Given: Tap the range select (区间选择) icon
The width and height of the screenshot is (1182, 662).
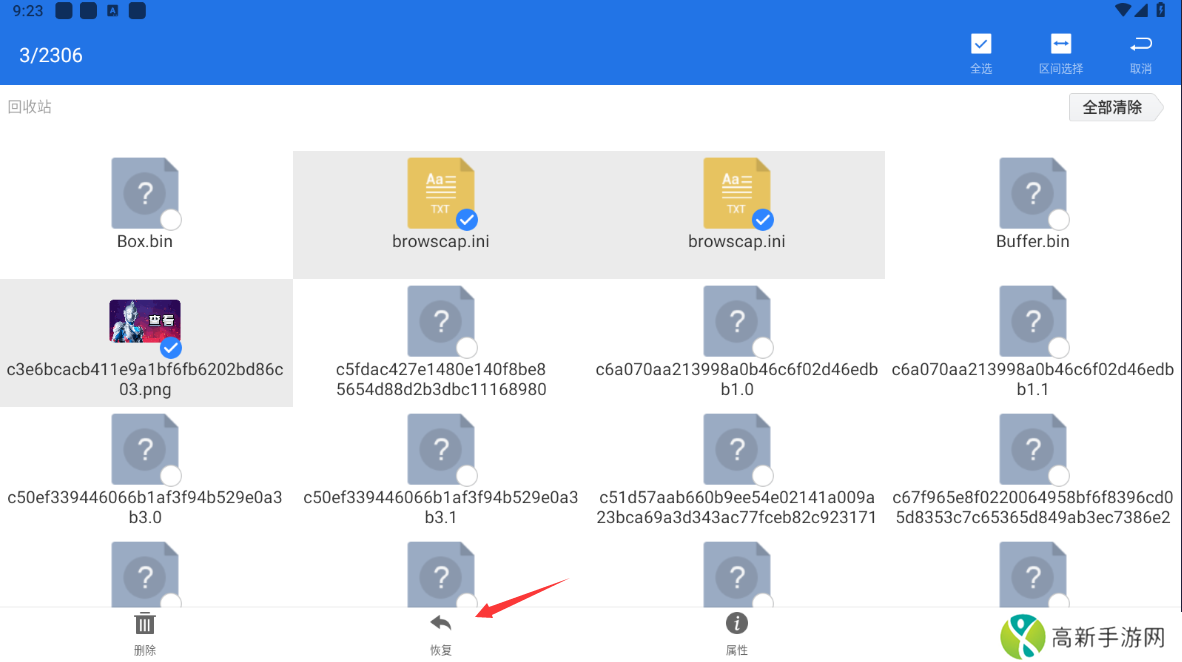Looking at the screenshot, I should tap(1060, 45).
